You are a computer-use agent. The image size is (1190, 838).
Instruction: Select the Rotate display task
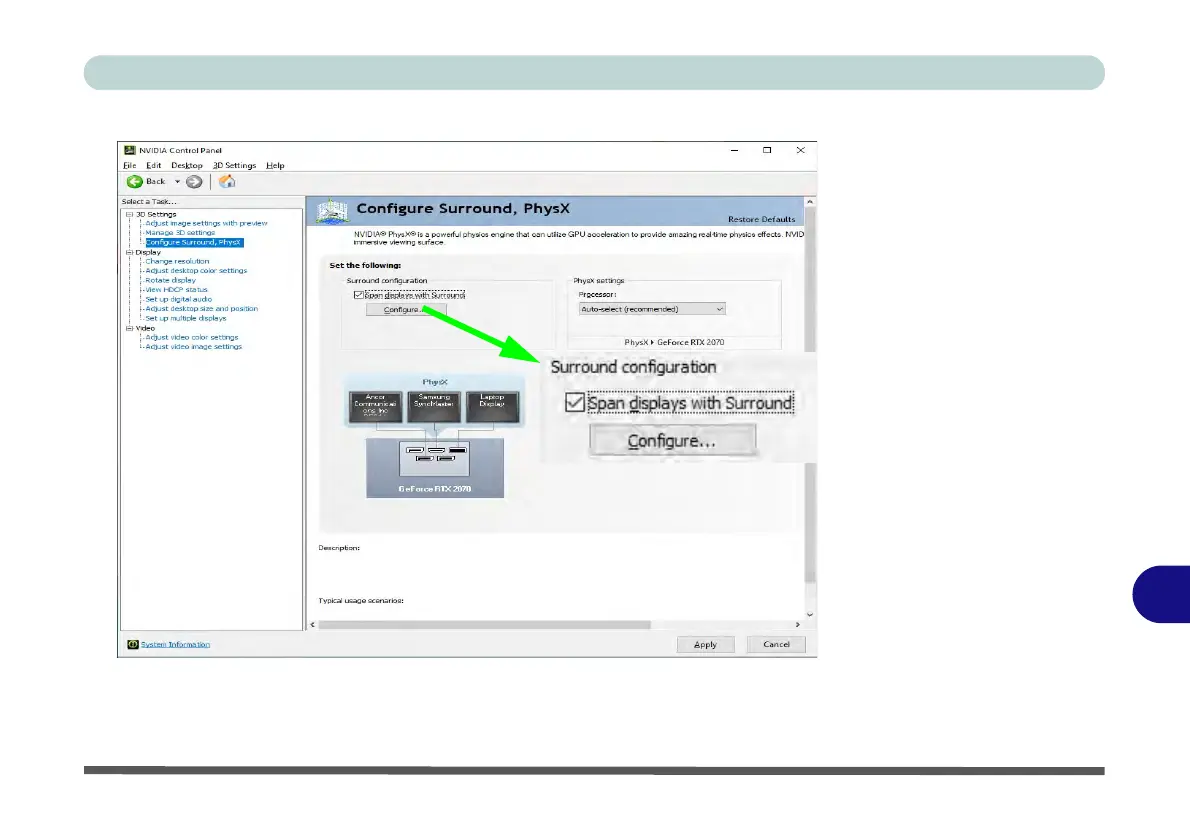(x=171, y=280)
